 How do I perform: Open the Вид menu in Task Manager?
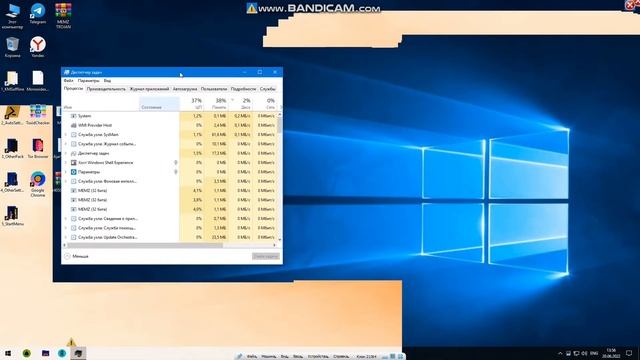pyautogui.click(x=107, y=80)
